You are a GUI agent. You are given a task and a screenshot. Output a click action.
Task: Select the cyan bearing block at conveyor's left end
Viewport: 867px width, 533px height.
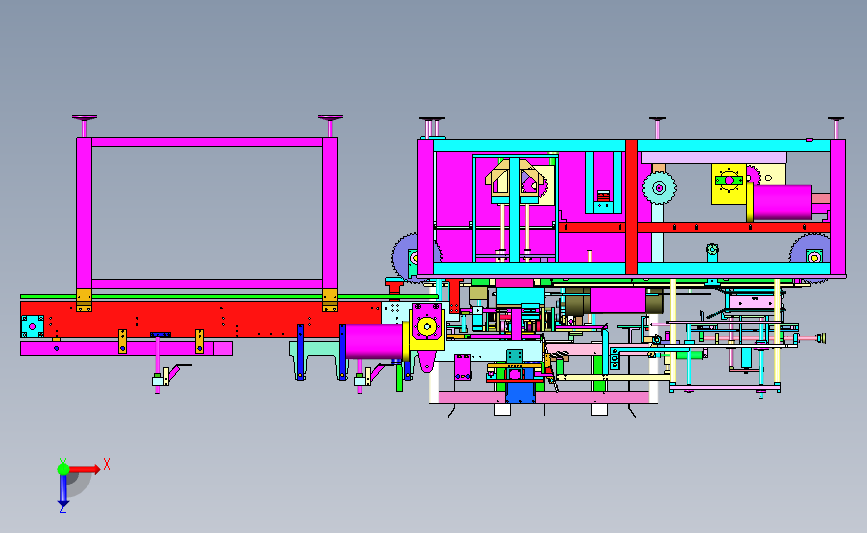[x=32, y=326]
